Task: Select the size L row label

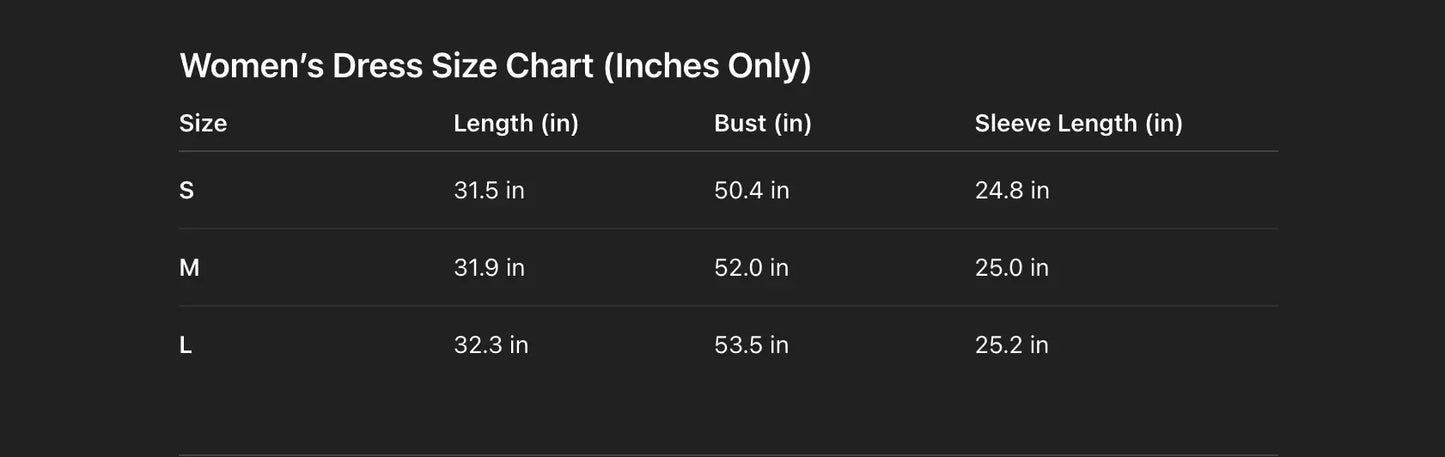Action: (185, 345)
